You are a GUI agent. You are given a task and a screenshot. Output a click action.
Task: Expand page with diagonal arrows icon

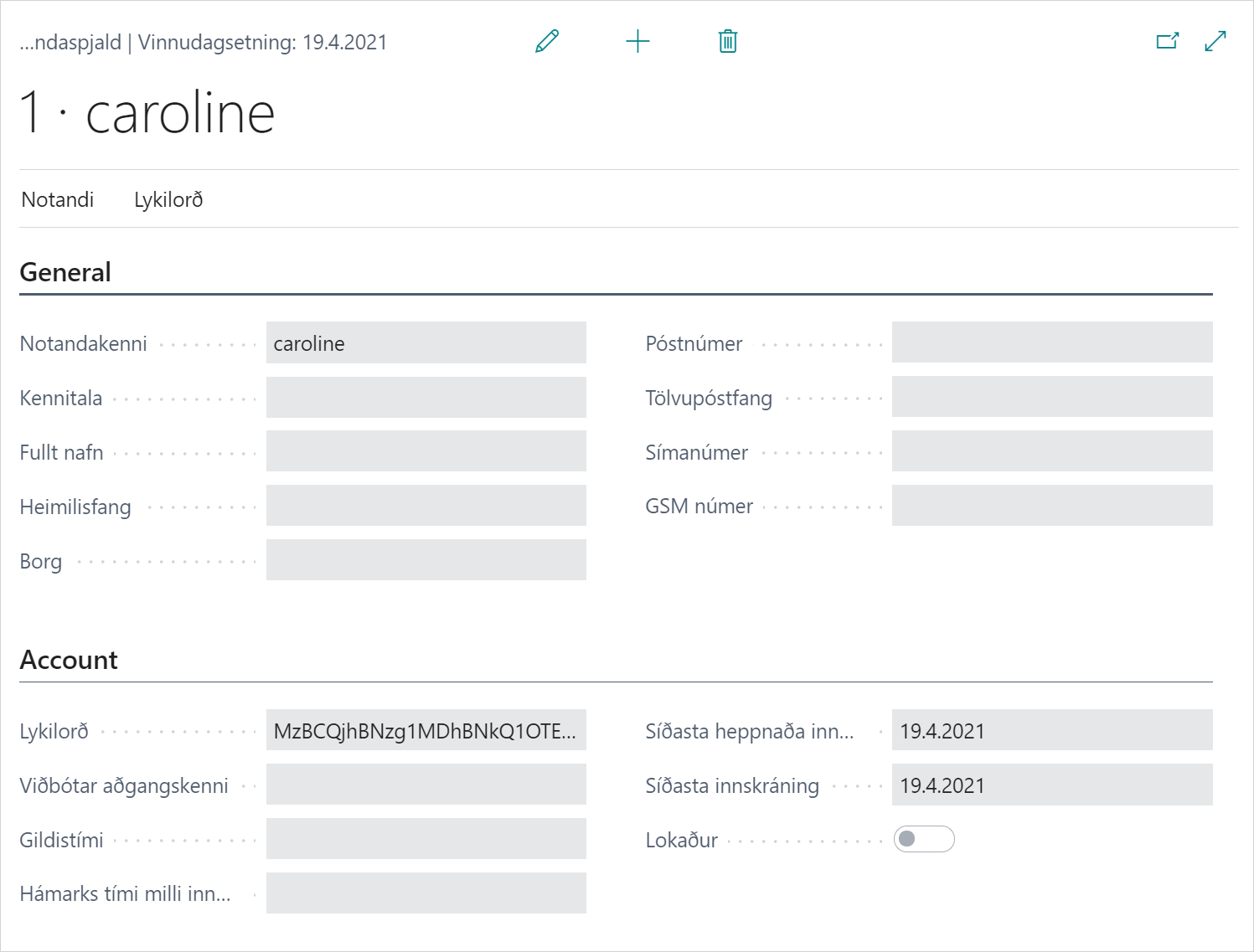tap(1215, 41)
